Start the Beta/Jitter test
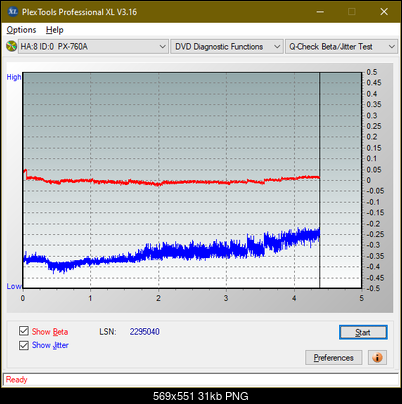 pyautogui.click(x=363, y=332)
